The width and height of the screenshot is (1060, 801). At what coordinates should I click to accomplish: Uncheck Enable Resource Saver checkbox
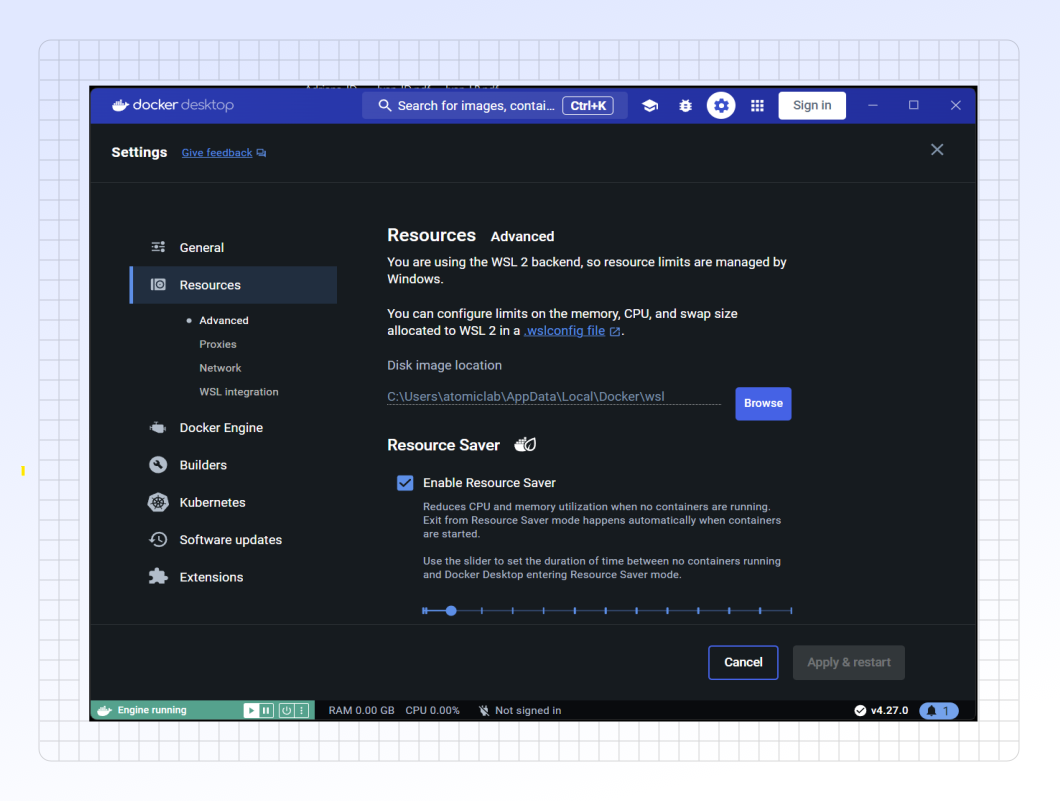click(x=405, y=483)
